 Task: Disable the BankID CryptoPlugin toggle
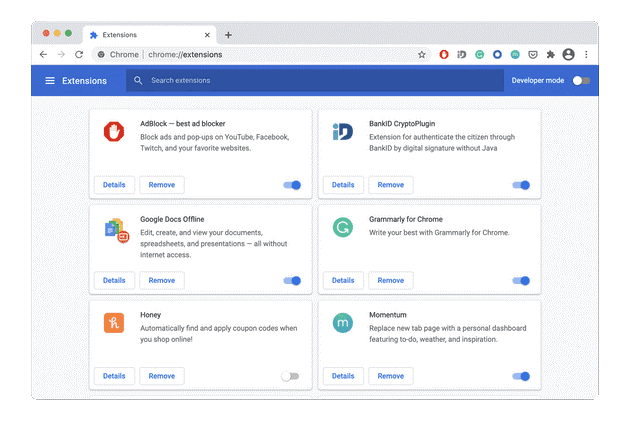521,185
